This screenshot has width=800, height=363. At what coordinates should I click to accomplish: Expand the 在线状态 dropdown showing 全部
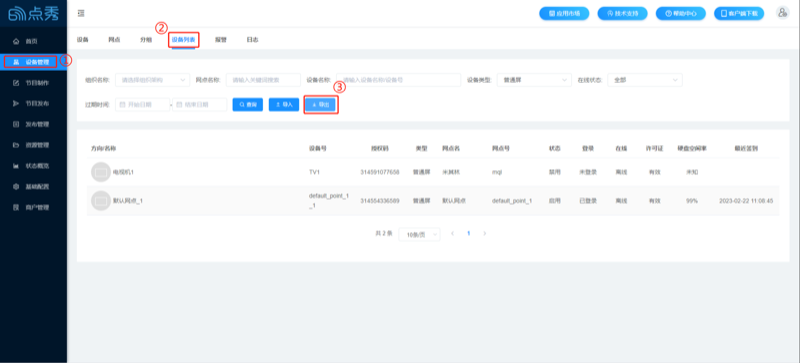coord(645,80)
